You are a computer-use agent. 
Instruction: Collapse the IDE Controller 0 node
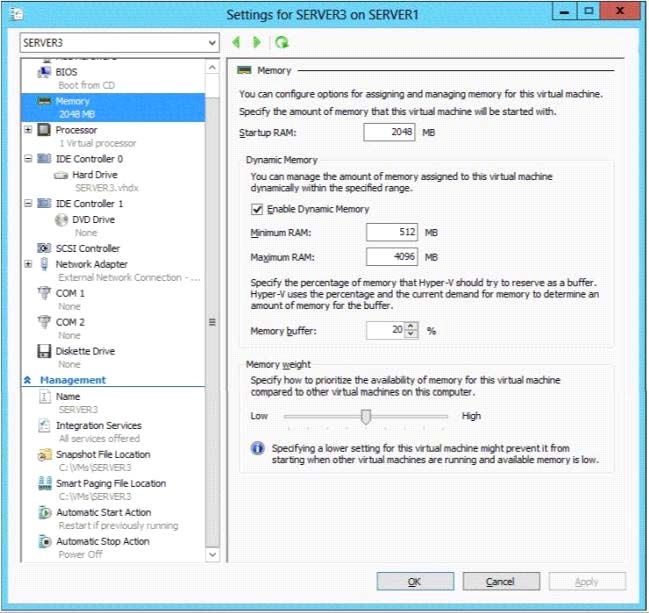28,159
